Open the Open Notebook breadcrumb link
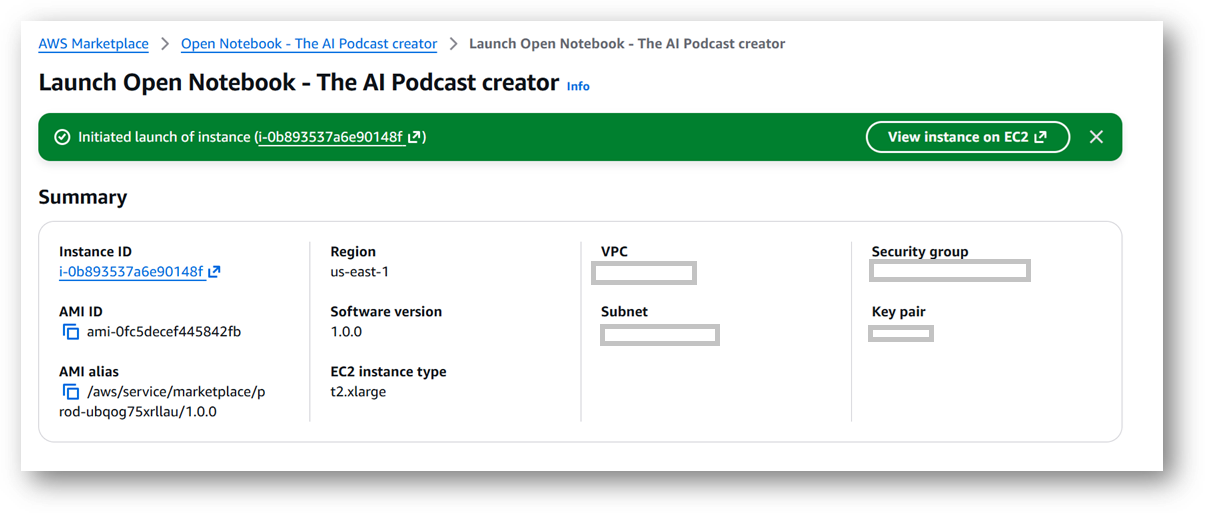 pyautogui.click(x=309, y=44)
